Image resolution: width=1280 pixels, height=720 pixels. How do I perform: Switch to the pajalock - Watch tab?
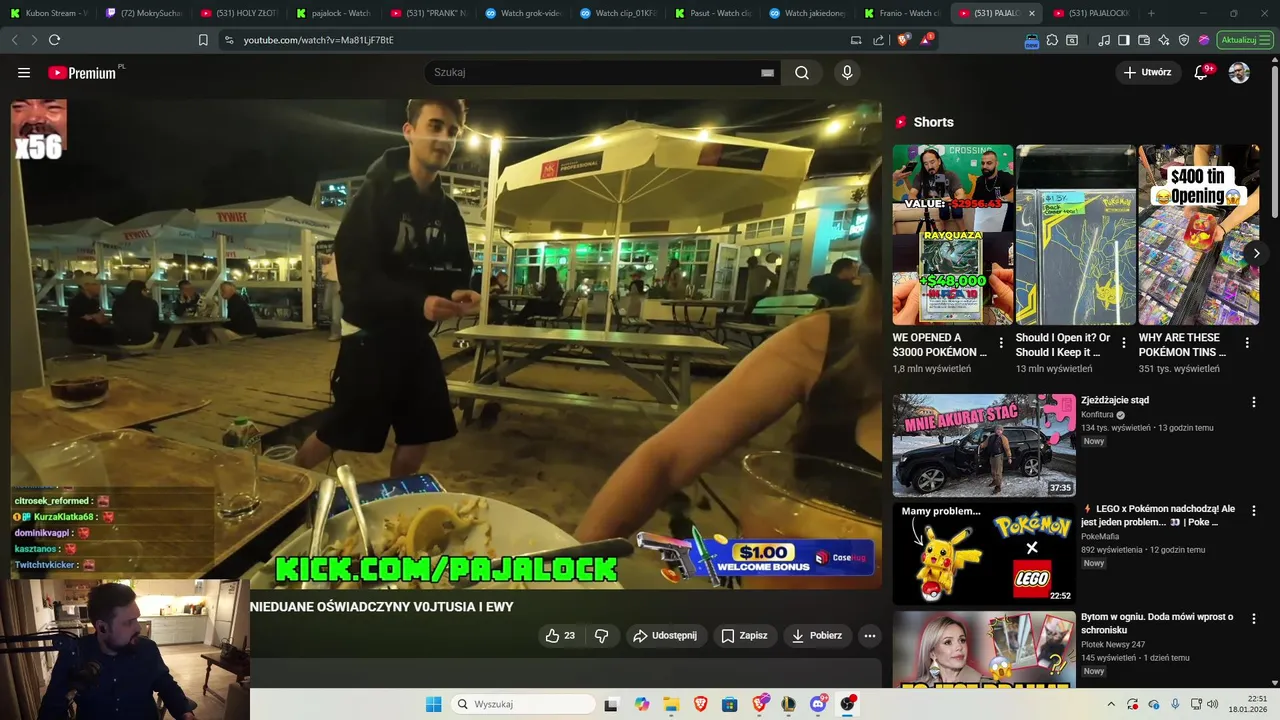point(334,13)
